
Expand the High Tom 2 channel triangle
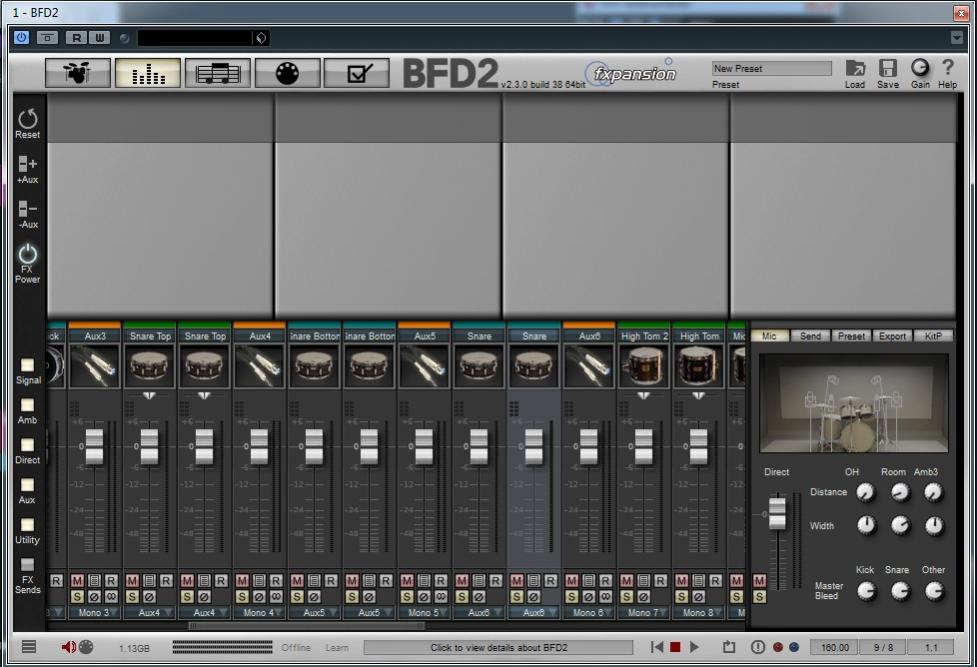coord(643,396)
